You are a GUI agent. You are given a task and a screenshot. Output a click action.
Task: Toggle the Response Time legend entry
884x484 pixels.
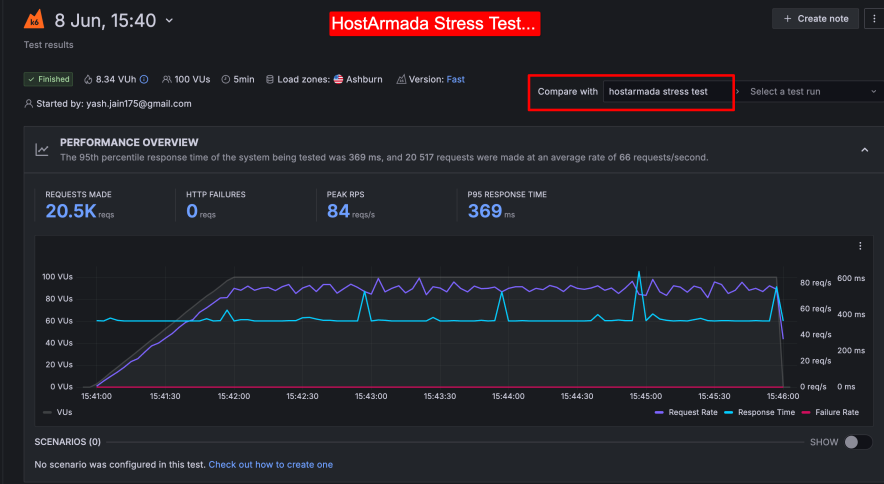[759, 412]
